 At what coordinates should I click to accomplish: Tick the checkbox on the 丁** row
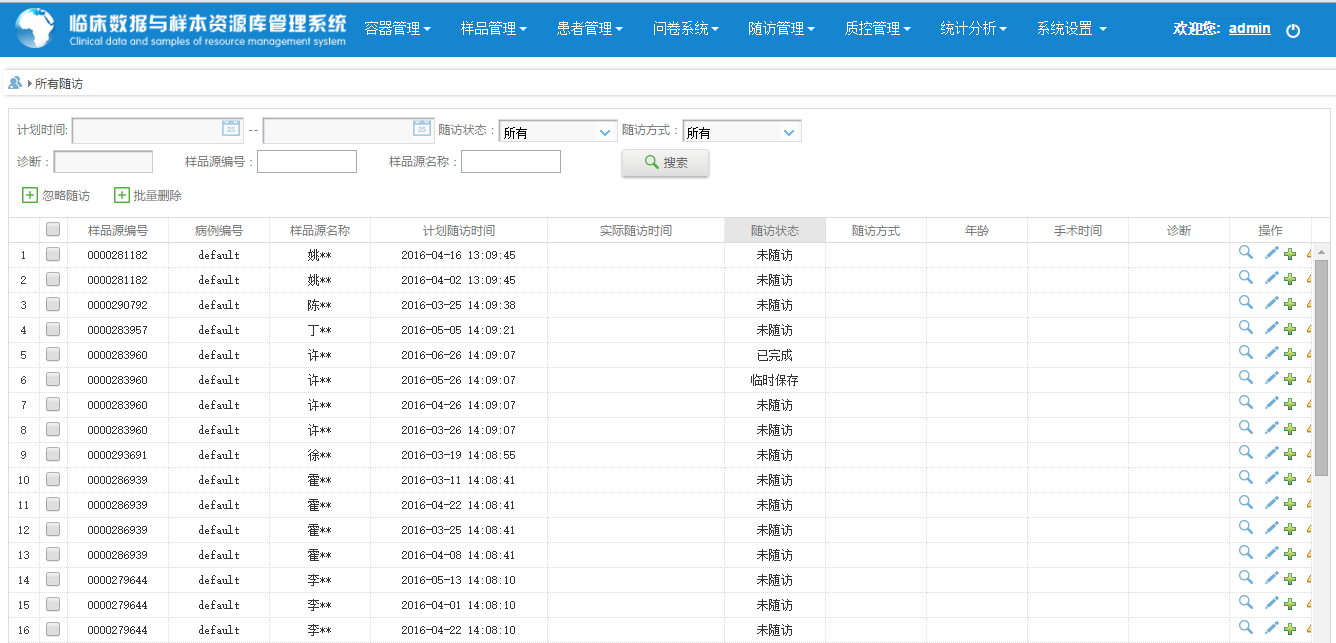(53, 329)
